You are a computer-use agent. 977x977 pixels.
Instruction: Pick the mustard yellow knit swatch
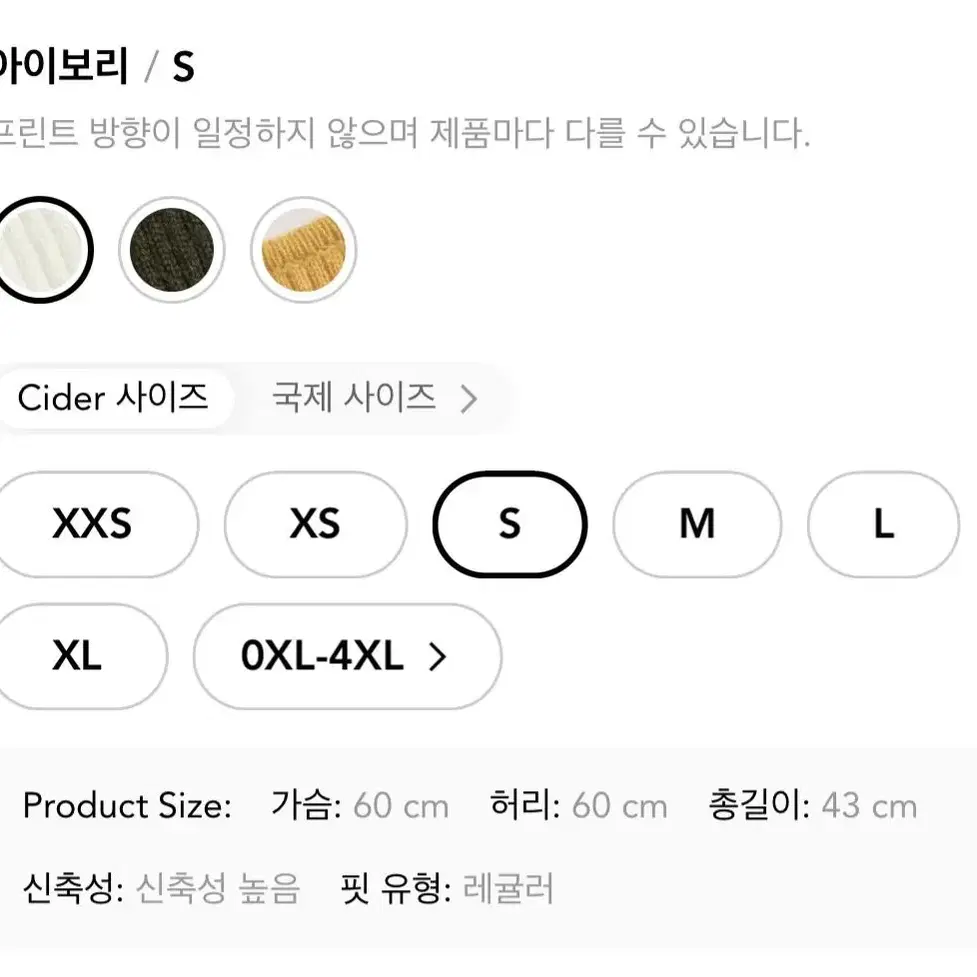tap(303, 250)
